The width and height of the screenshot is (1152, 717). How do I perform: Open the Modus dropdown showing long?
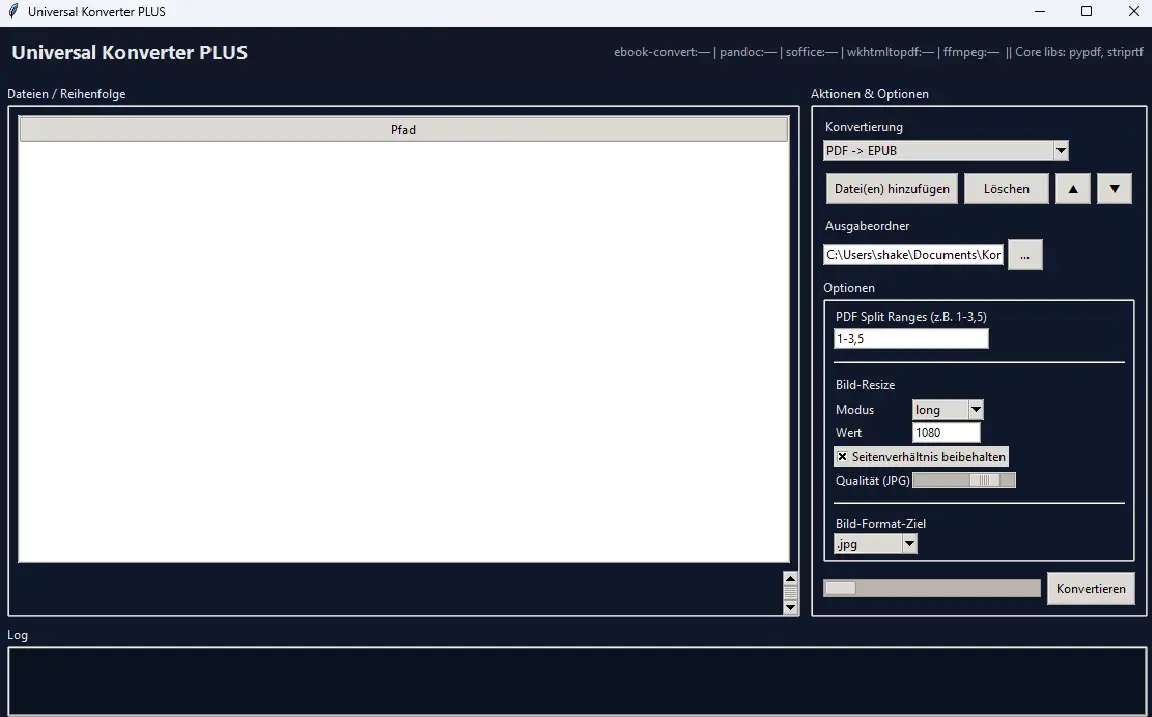974,409
